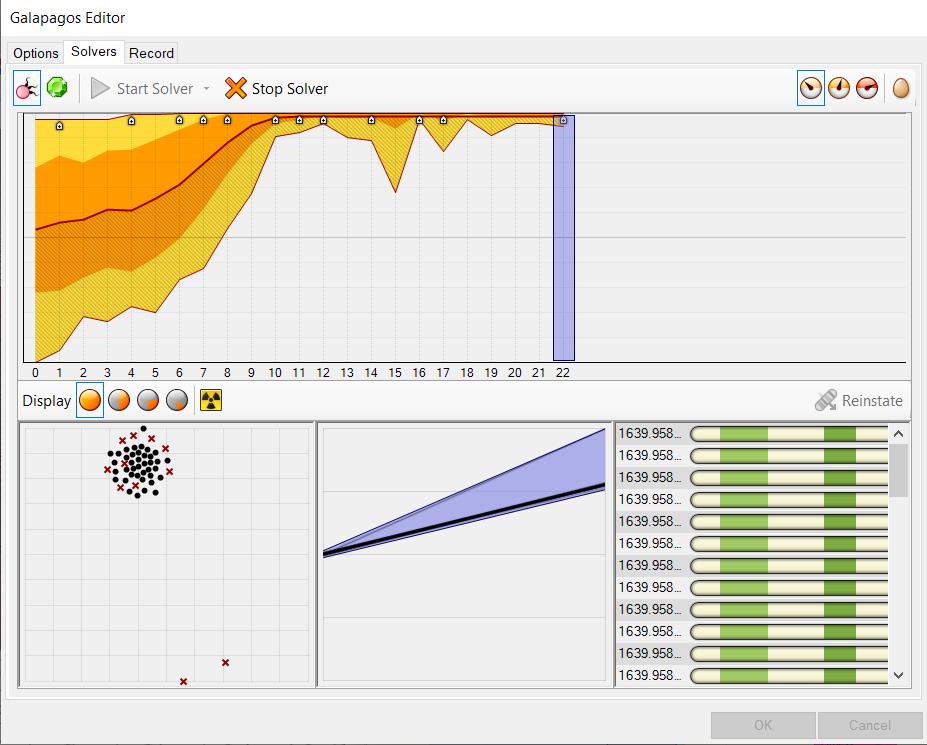Select the record marker at generation 14
The image size is (927, 745).
pos(371,120)
